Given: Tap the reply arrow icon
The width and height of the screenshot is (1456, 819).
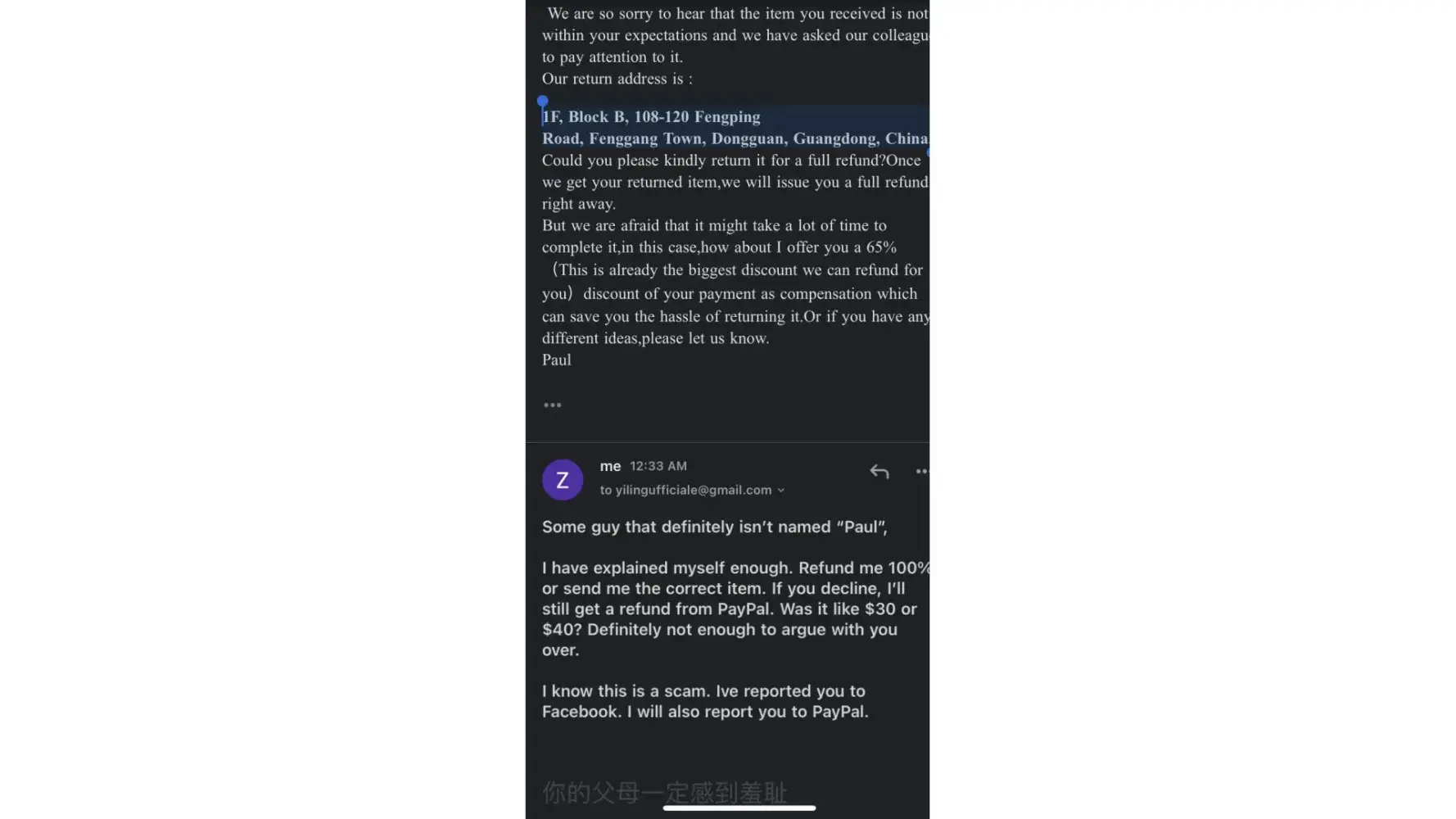Looking at the screenshot, I should click(x=879, y=472).
